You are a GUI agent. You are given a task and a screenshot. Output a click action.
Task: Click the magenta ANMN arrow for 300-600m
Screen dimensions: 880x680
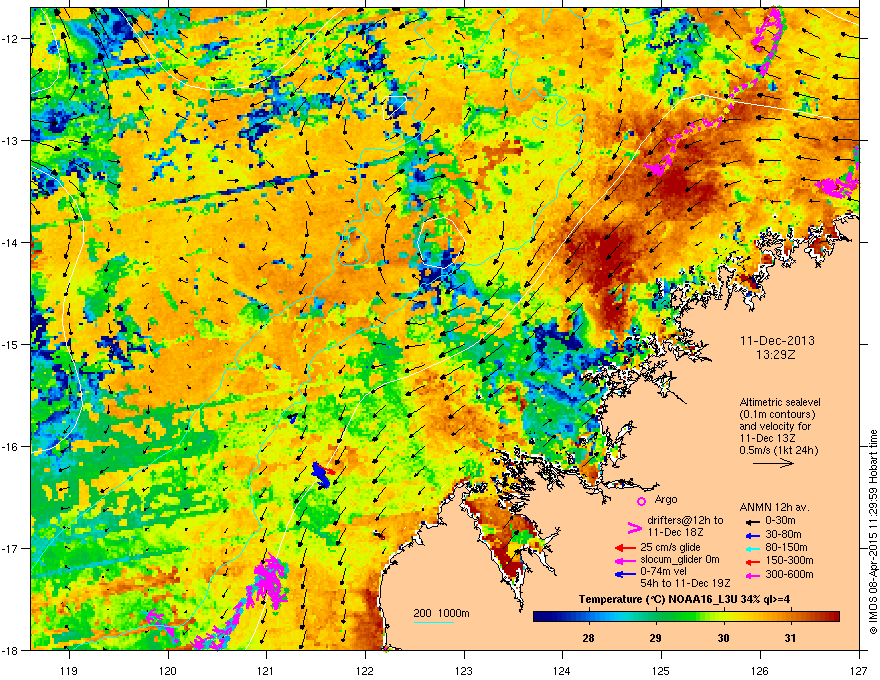coord(752,575)
